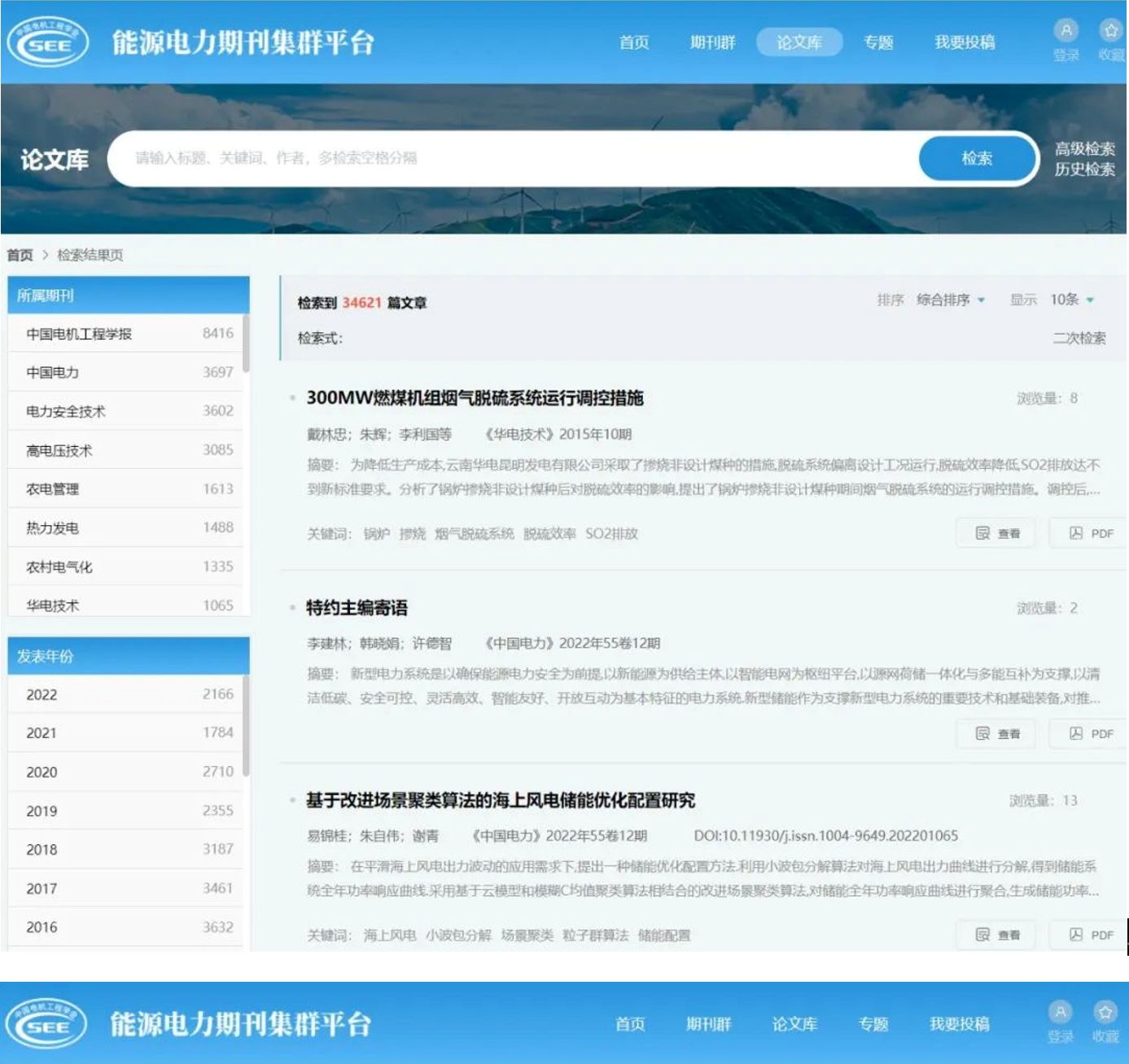
Task: Open the 综合排序 sort dropdown
Action: coord(950,300)
